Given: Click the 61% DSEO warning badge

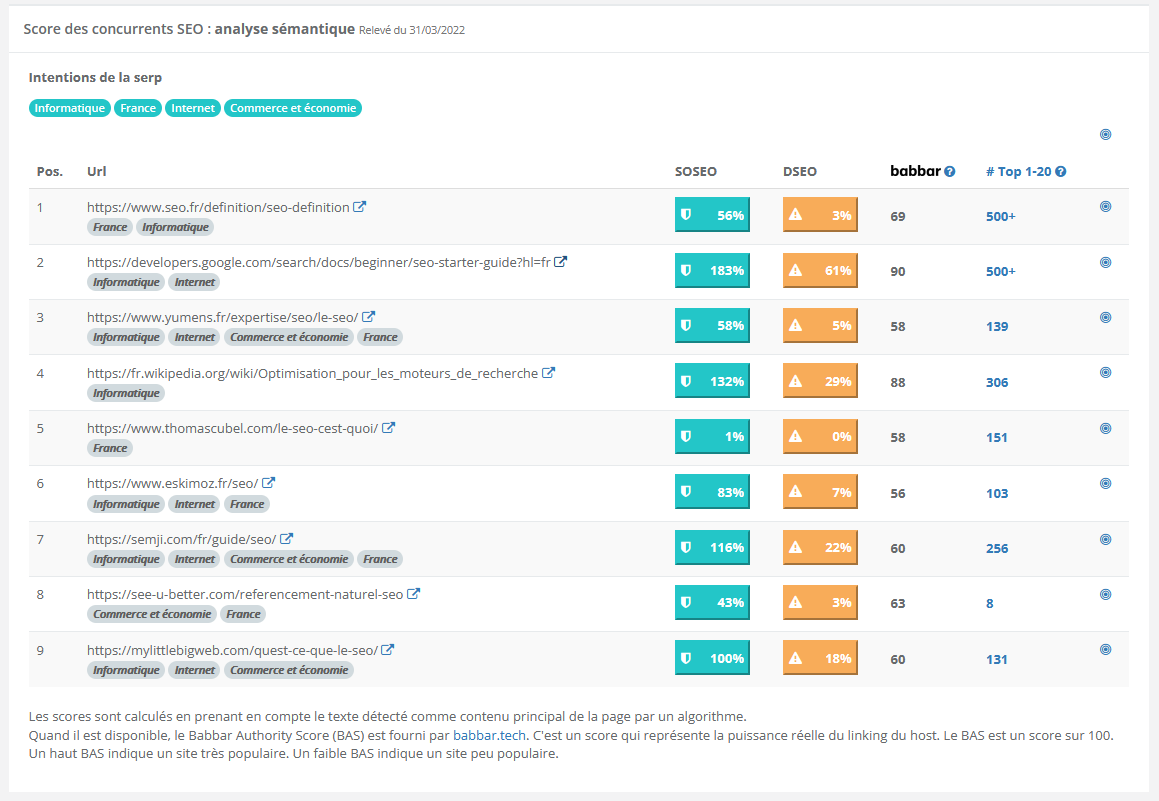Looking at the screenshot, I should pos(820,271).
